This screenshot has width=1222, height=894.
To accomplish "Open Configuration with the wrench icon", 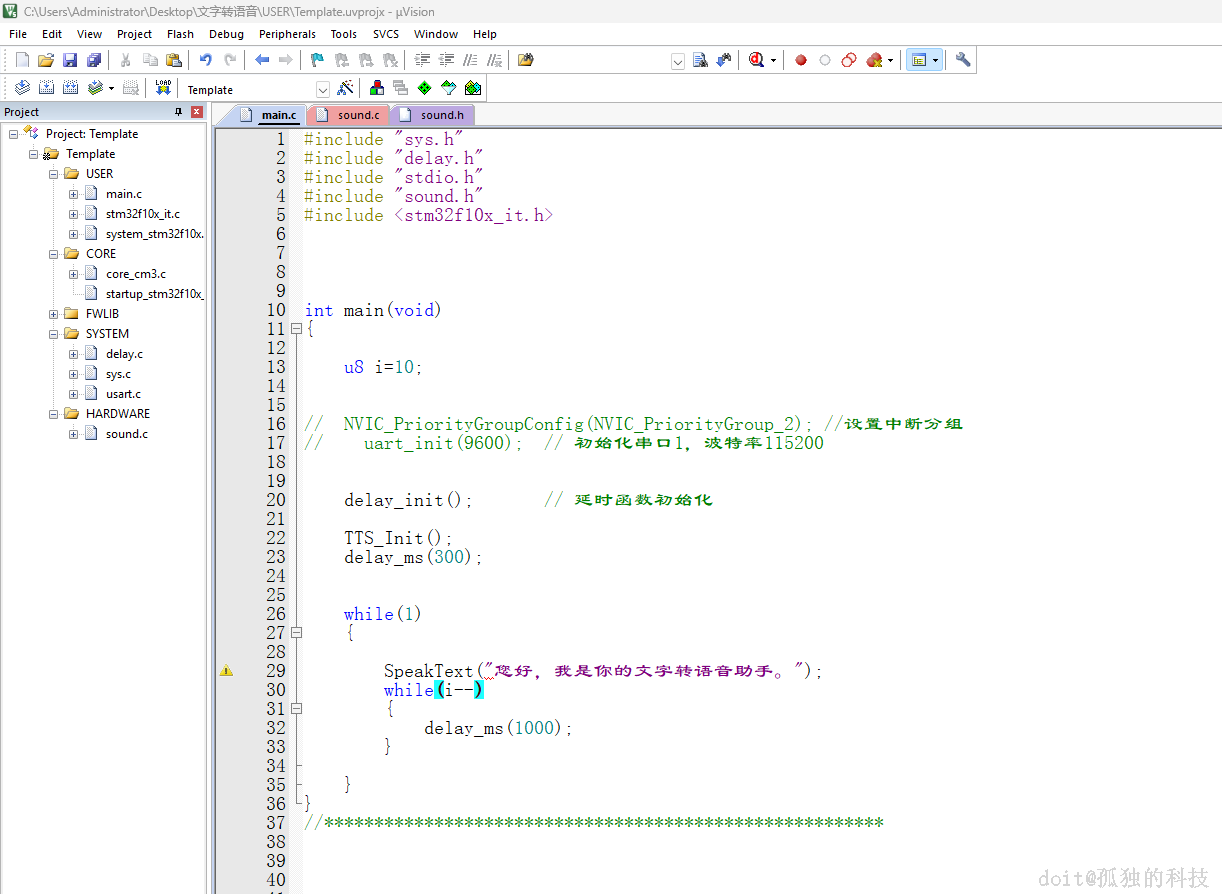I will pyautogui.click(x=963, y=60).
